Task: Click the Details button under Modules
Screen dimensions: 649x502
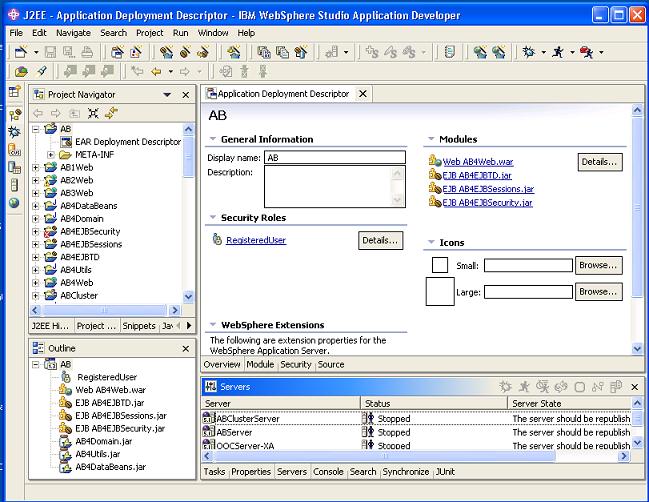Action: pyautogui.click(x=599, y=162)
